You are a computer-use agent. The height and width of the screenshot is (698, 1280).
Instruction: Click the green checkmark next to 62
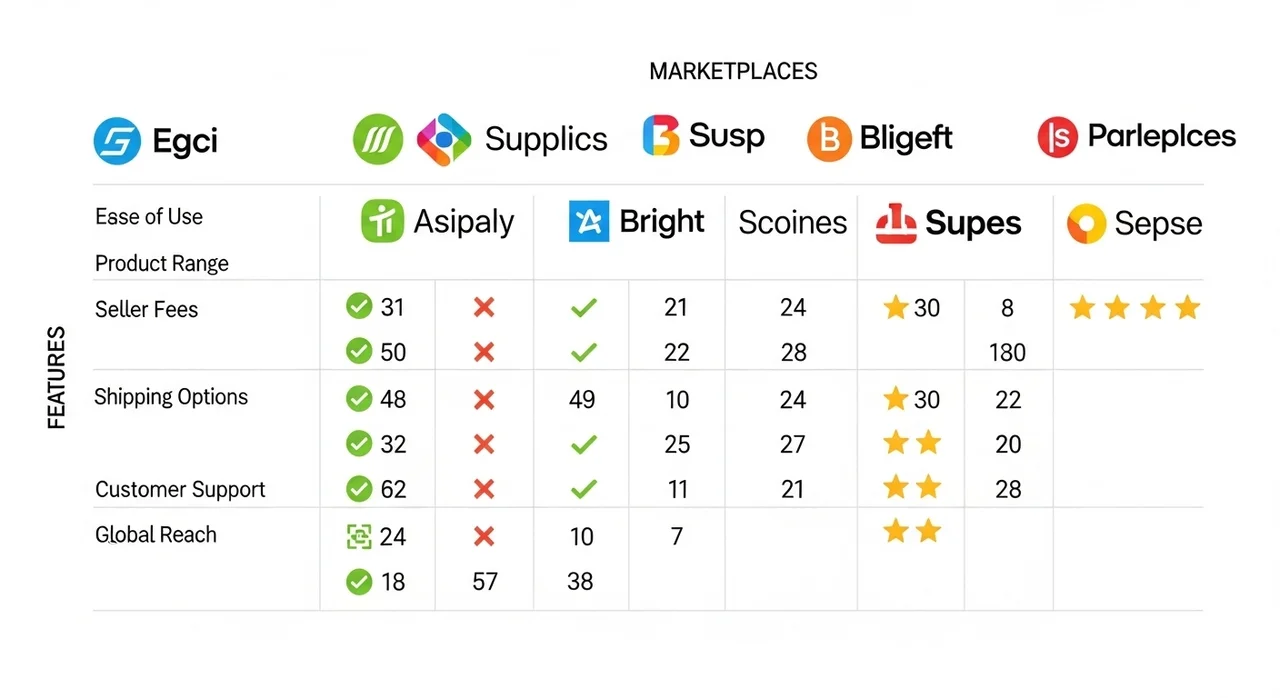click(x=358, y=489)
